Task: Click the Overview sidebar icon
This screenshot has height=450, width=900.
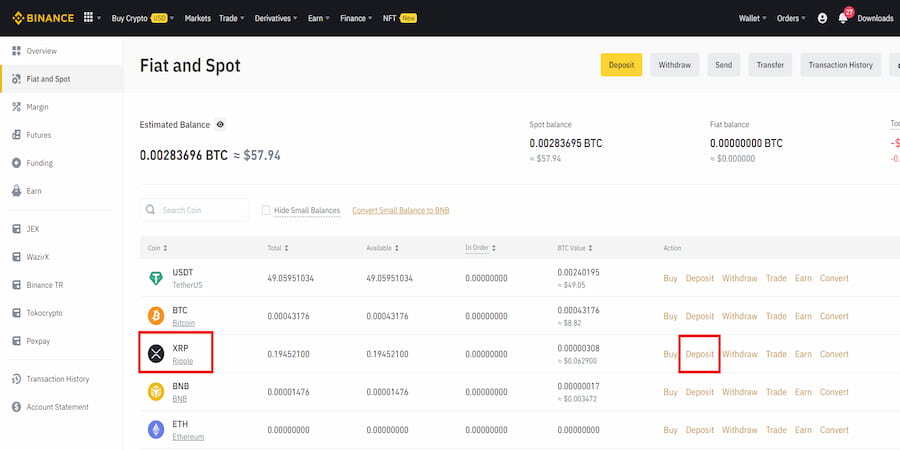Action: point(17,51)
